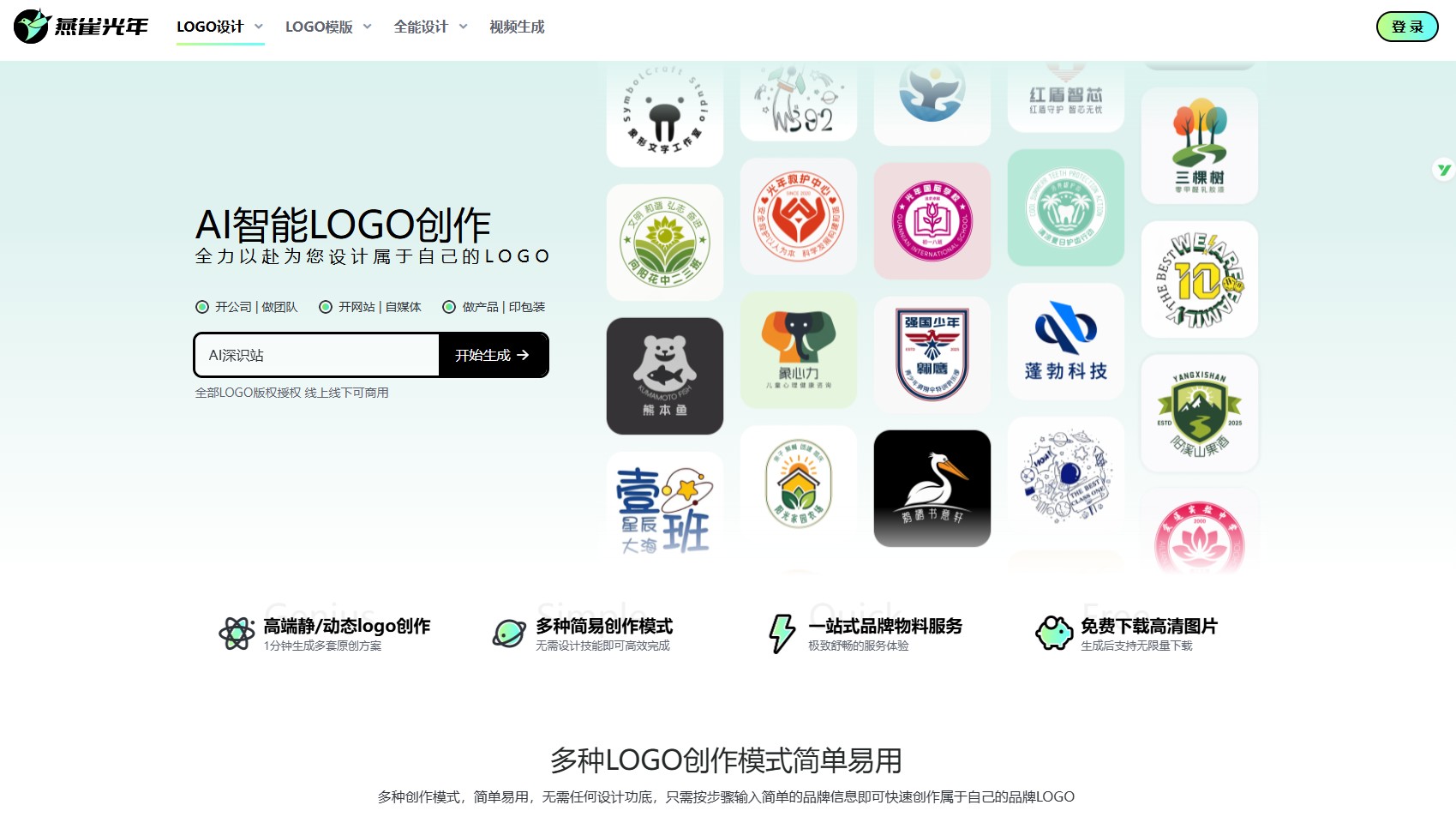This screenshot has height=817, width=1456.
Task: Select the 开网站 | 自媒体 radio option
Action: point(326,307)
